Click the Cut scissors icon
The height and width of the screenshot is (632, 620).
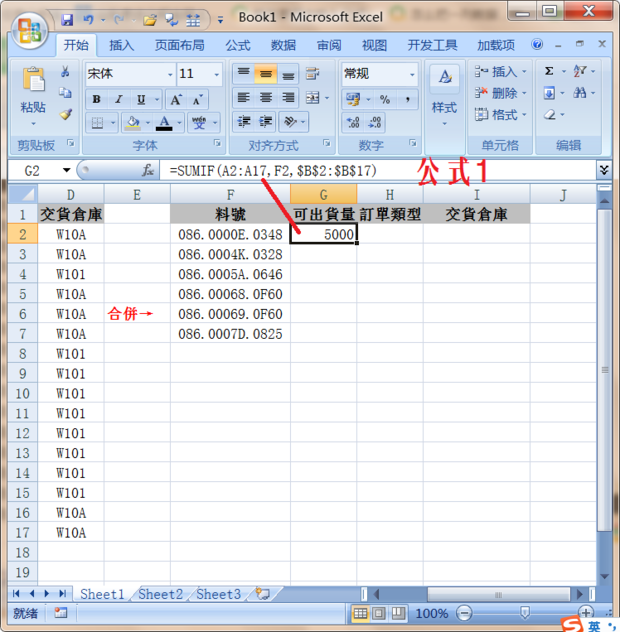click(65, 72)
